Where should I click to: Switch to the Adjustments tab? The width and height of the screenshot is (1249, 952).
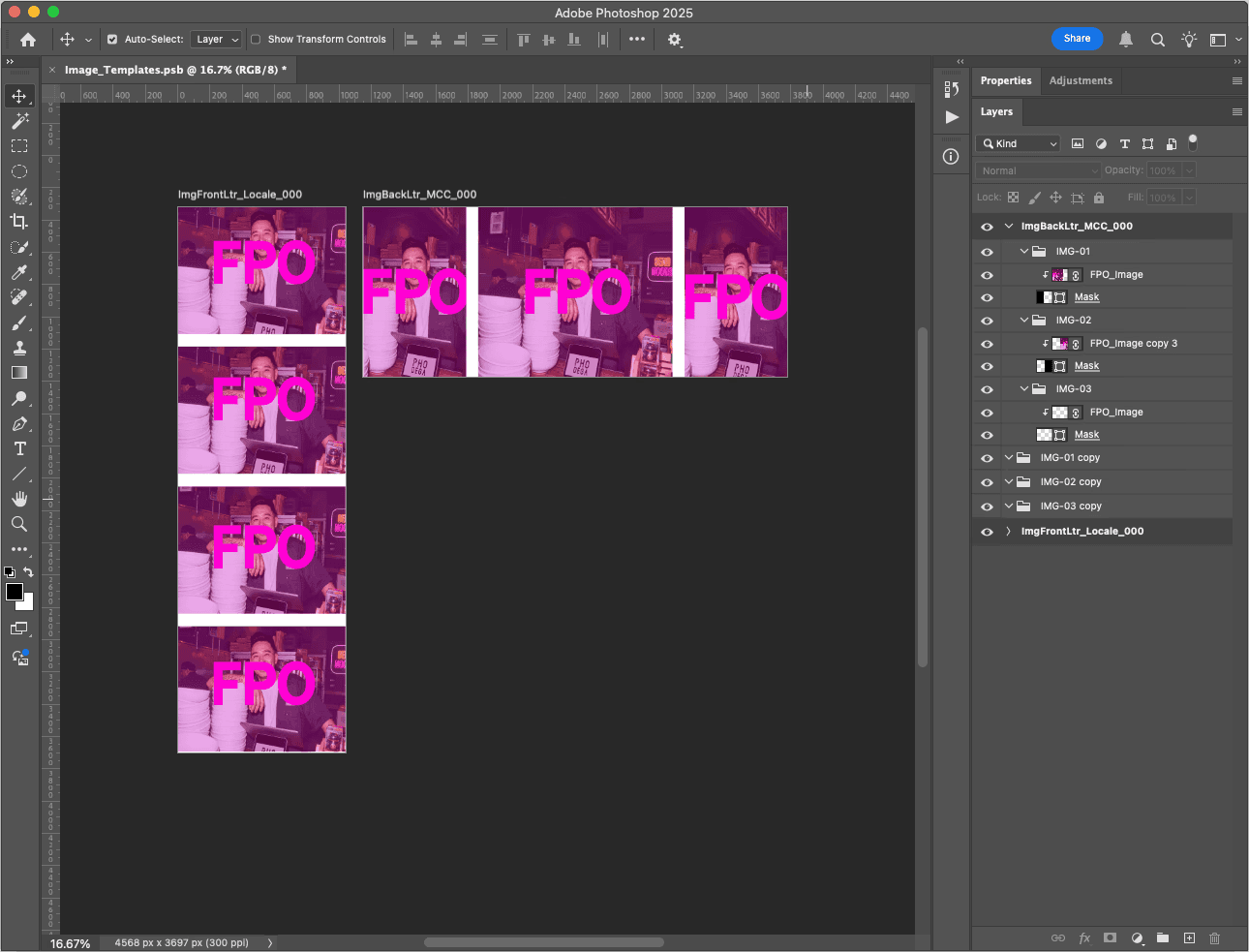(x=1081, y=81)
